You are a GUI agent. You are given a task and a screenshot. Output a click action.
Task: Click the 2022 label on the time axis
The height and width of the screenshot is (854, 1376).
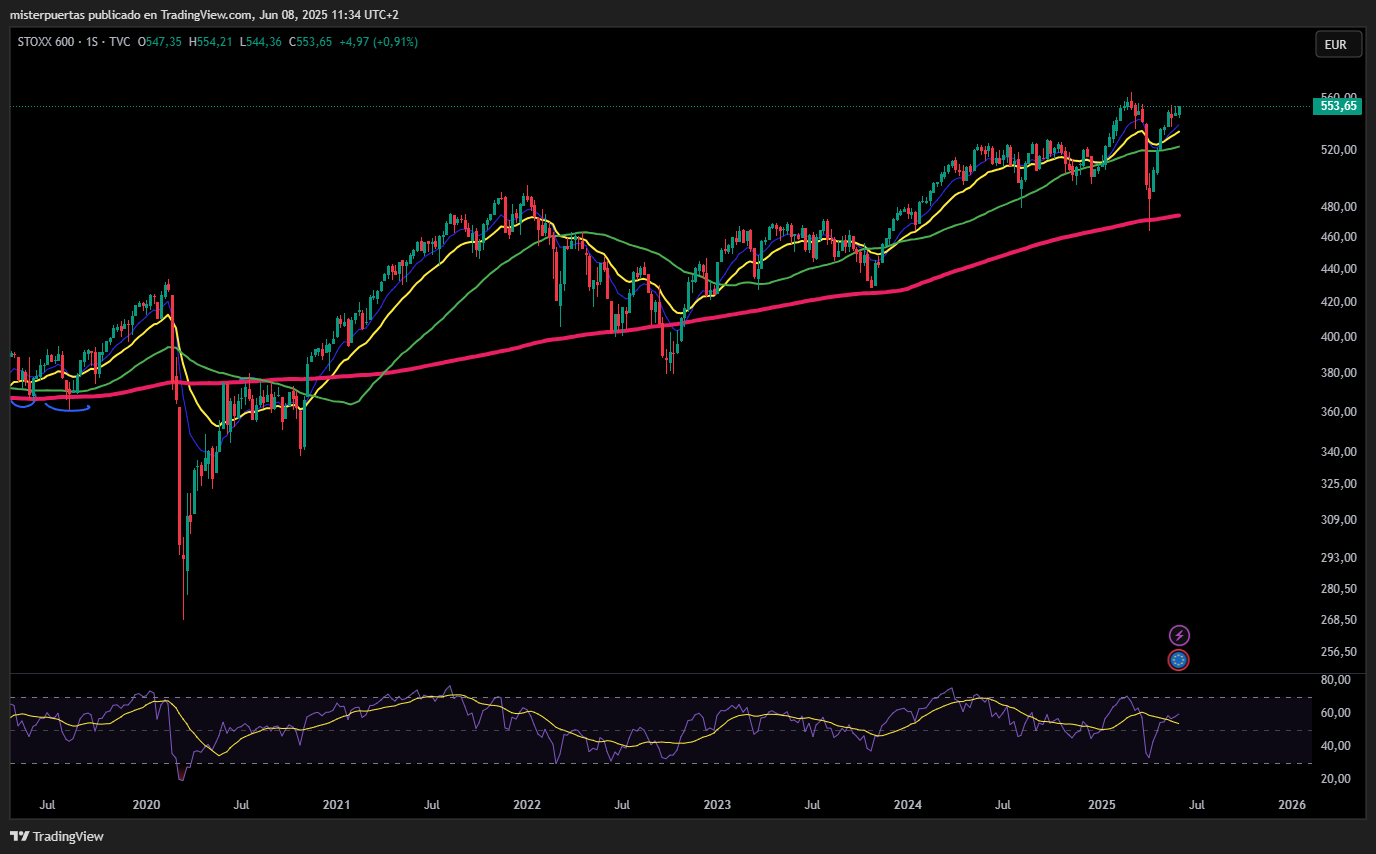(527, 805)
